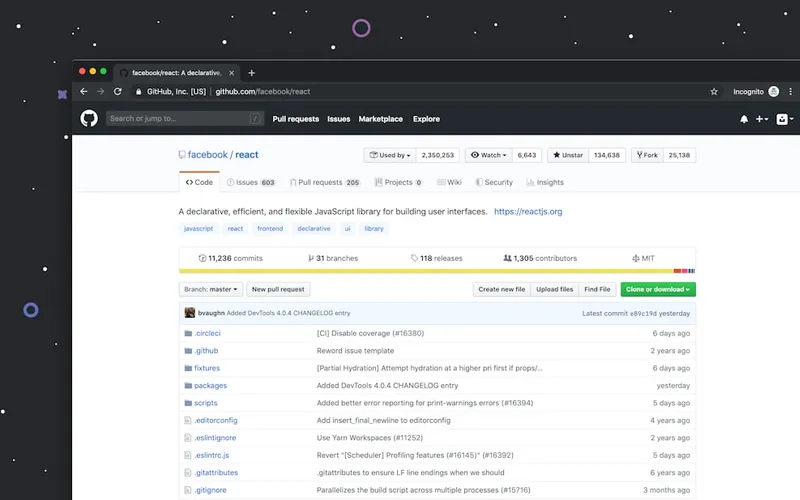This screenshot has height=500, width=800.
Task: Click the yellow language breakdown bar
Action: click(426, 271)
